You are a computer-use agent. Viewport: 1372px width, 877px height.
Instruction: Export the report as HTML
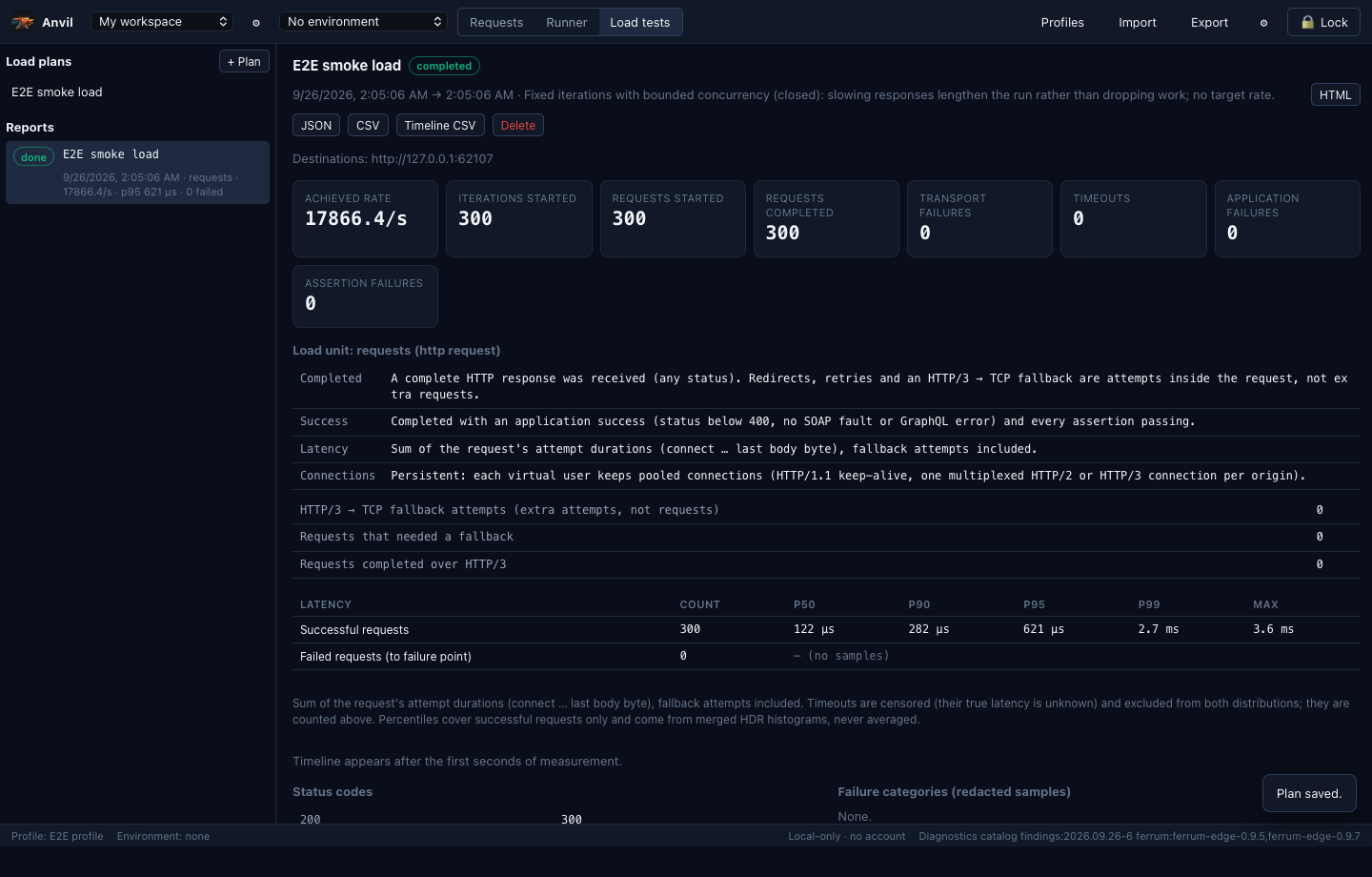click(x=1336, y=94)
